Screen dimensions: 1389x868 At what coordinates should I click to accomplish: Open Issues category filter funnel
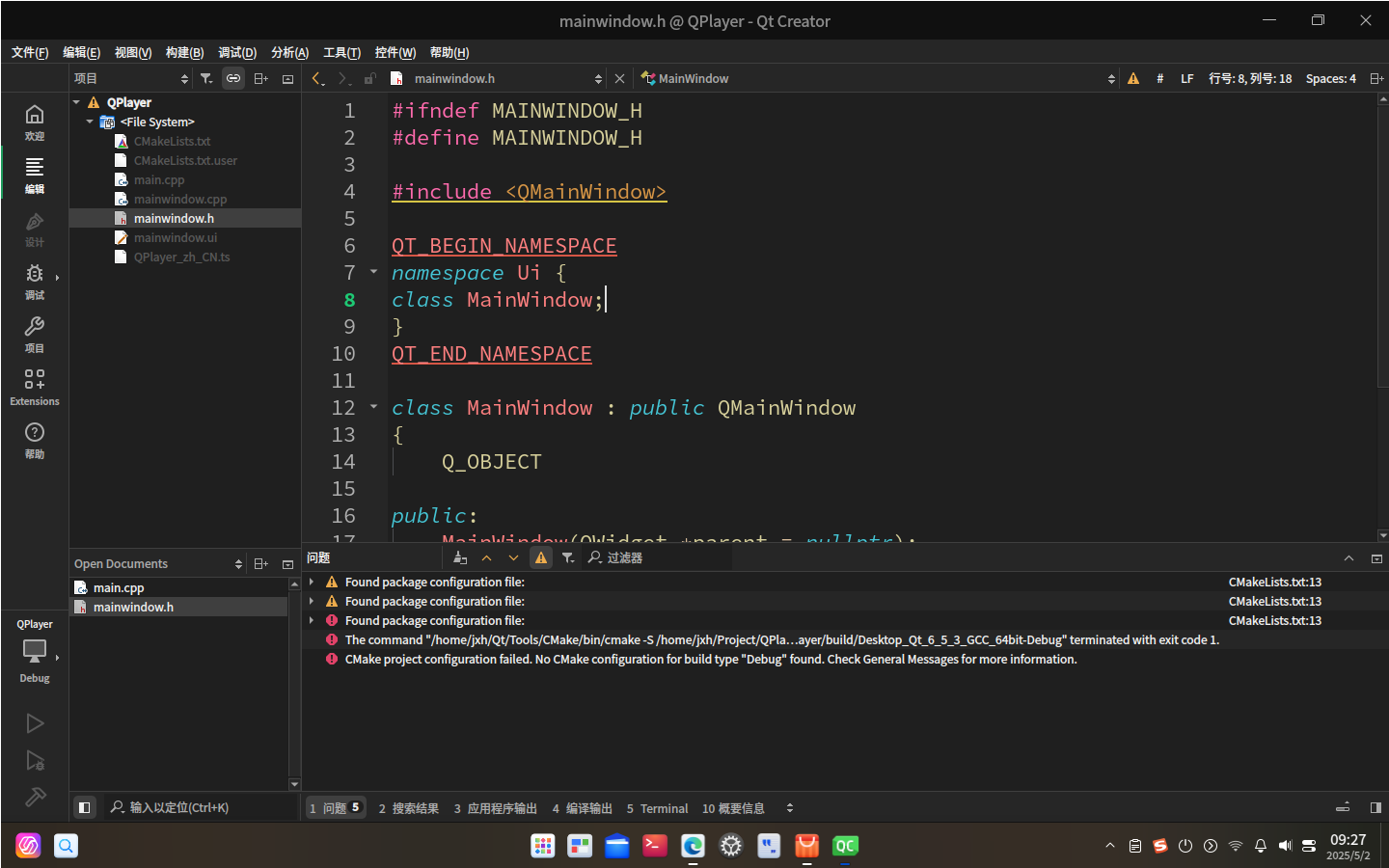point(568,557)
